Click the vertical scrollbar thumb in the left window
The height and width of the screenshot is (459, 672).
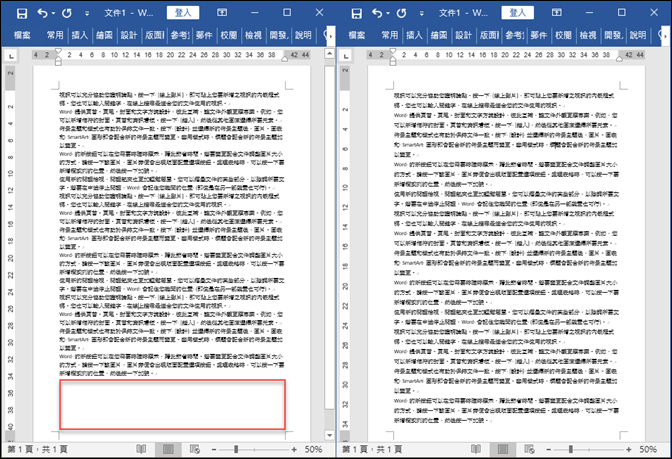[329, 237]
